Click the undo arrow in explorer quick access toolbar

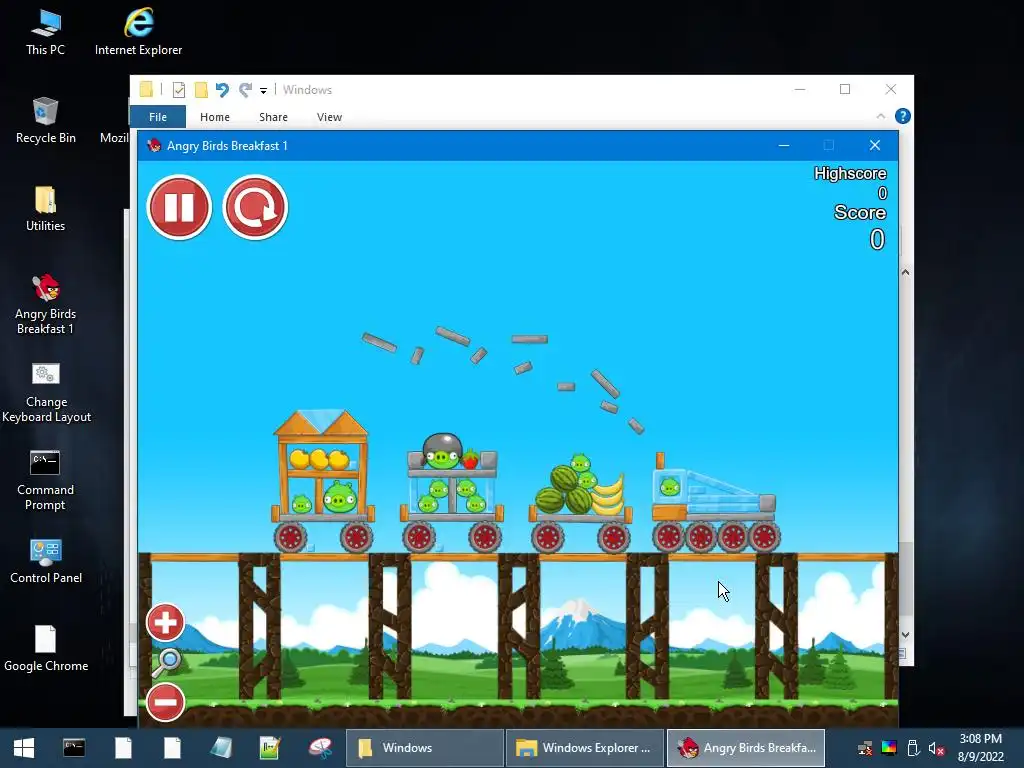[222, 89]
